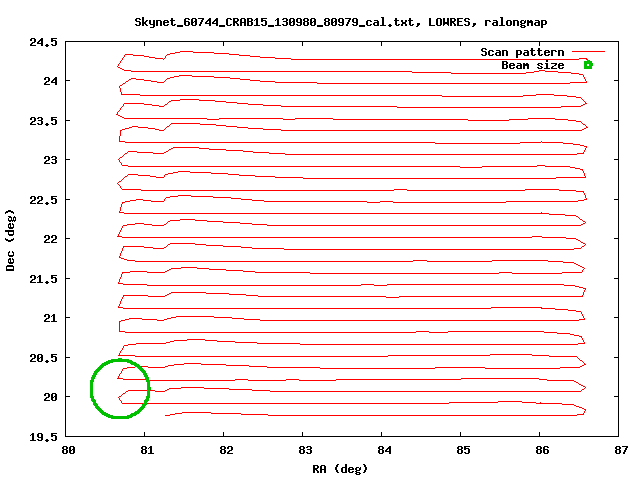Click the 24.5 Dec tick label
Viewport: 640px width, 480px height.
[x=44, y=42]
